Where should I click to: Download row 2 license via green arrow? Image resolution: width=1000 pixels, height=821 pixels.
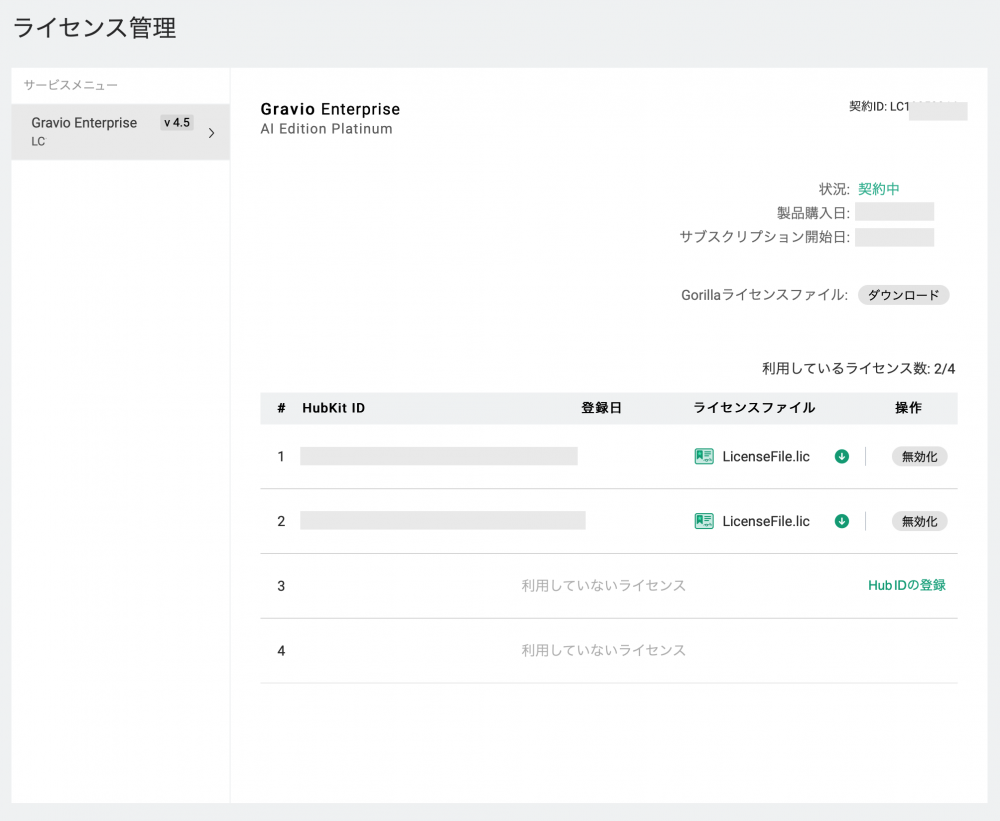[842, 521]
